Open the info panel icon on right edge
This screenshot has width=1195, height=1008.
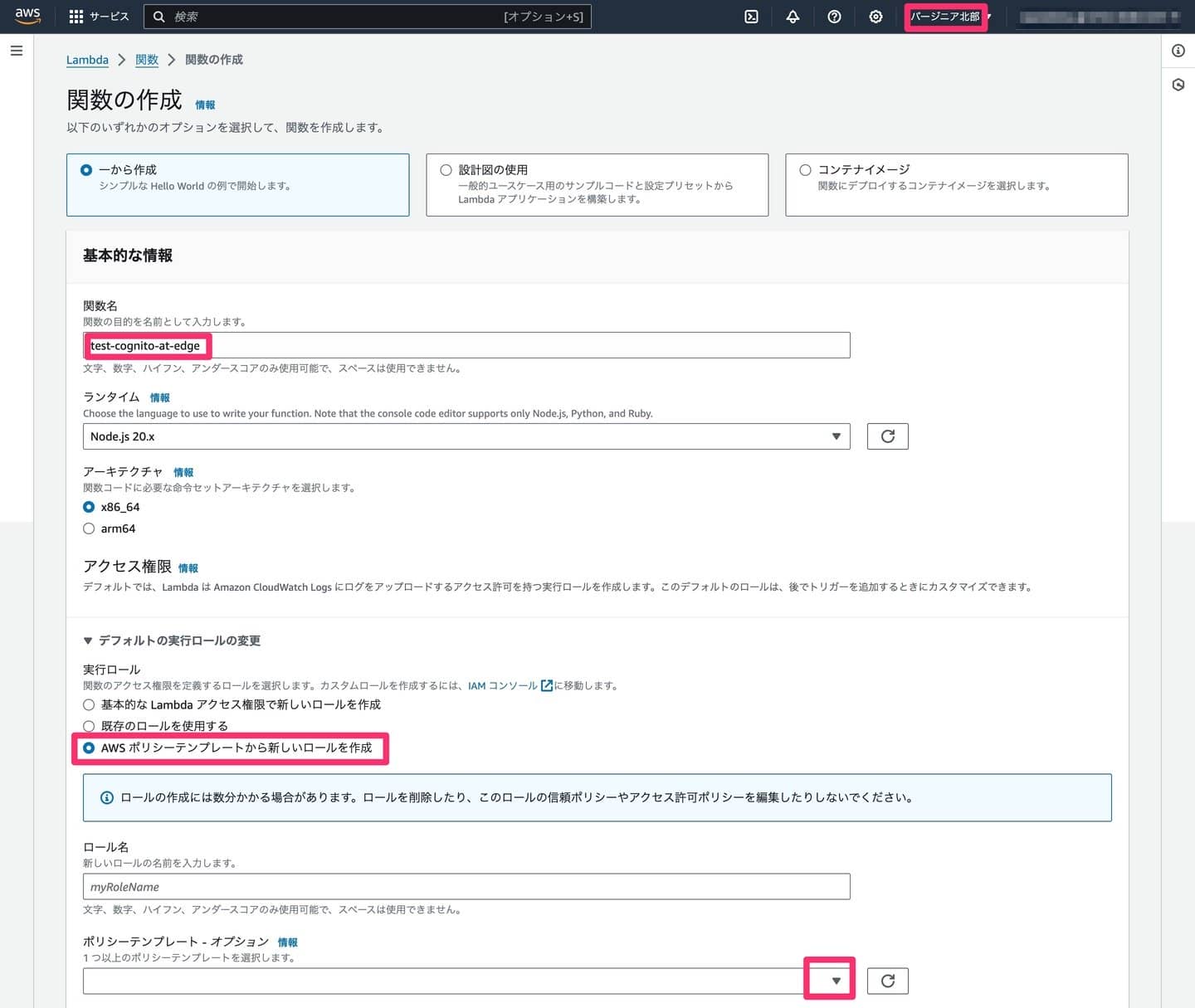click(1178, 51)
